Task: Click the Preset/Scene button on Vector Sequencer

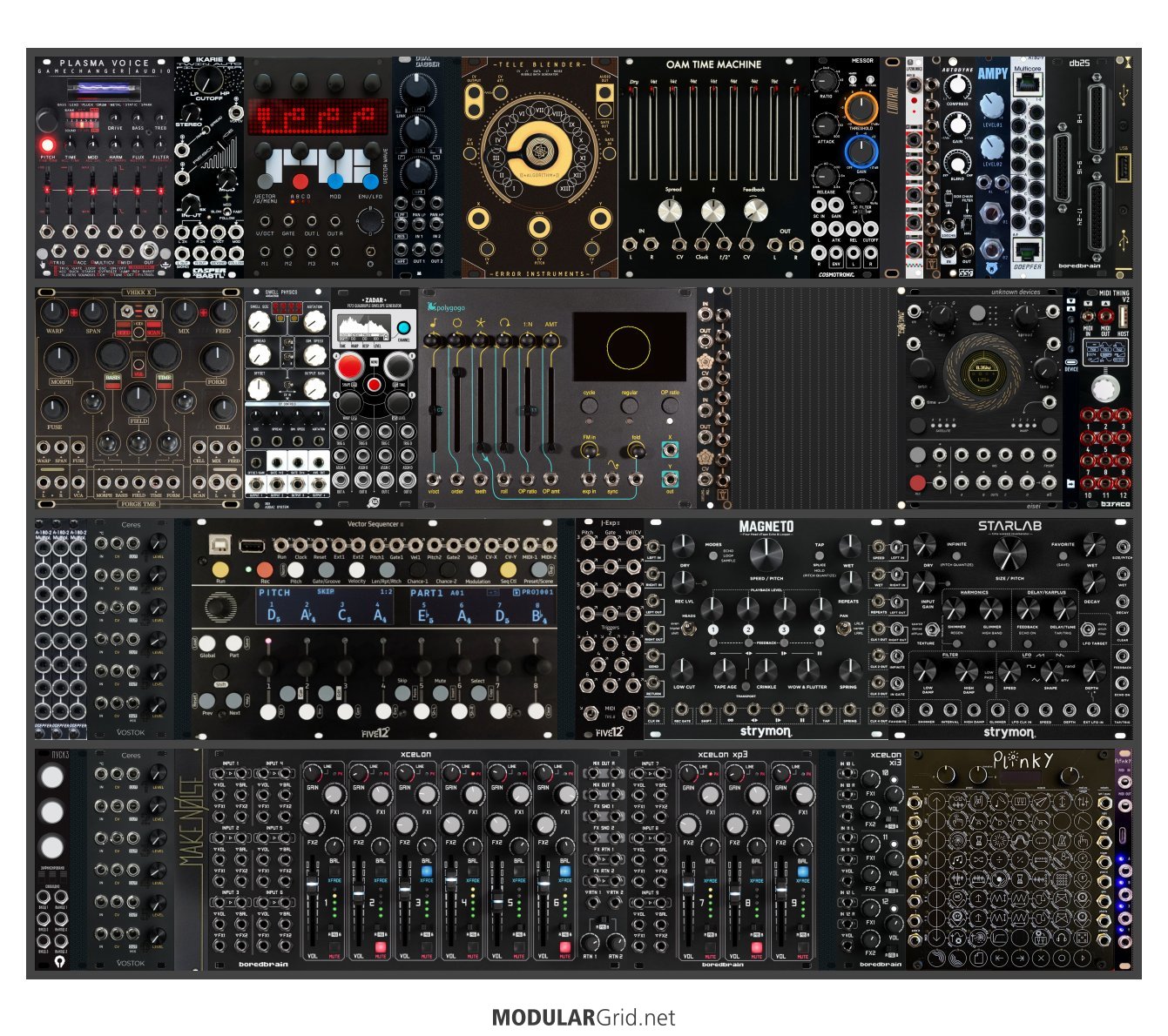Action: [538, 569]
